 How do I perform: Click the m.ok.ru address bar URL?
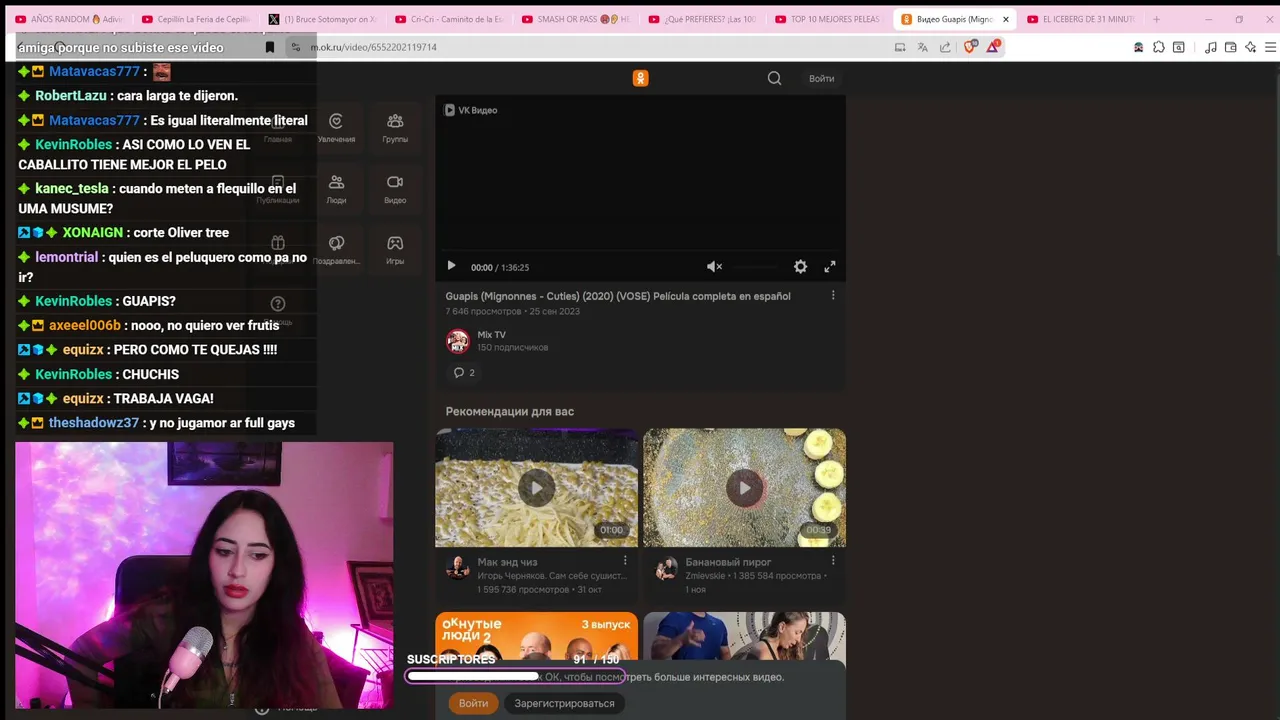coord(373,47)
